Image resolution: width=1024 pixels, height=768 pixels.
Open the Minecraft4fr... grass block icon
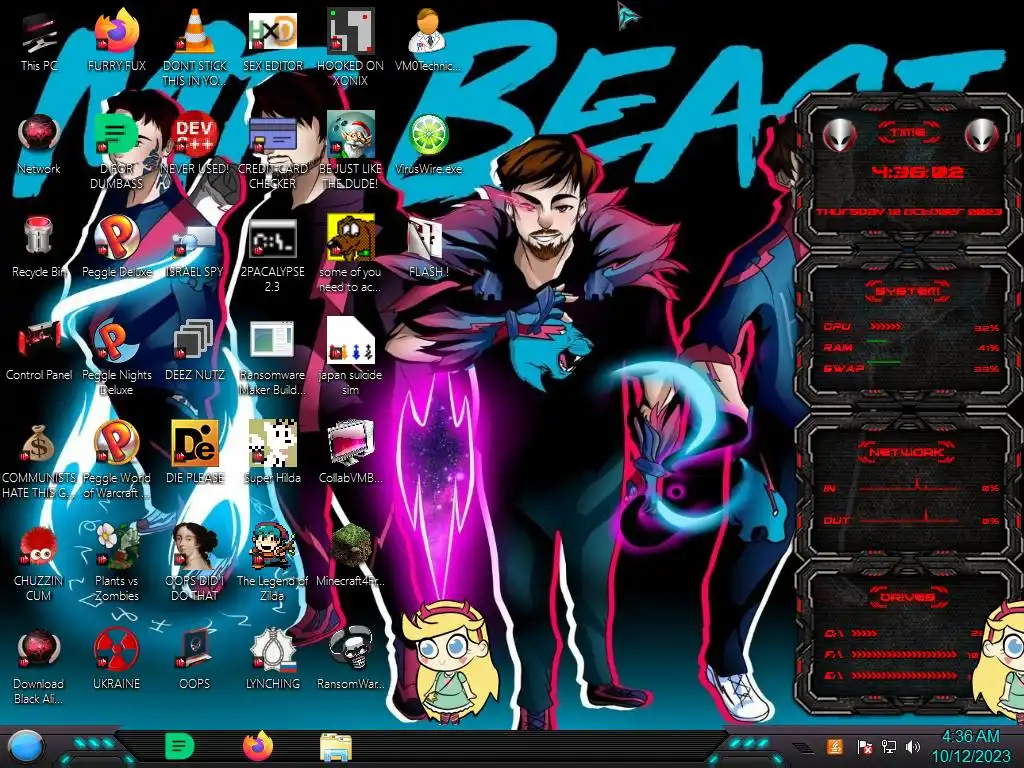(x=351, y=555)
